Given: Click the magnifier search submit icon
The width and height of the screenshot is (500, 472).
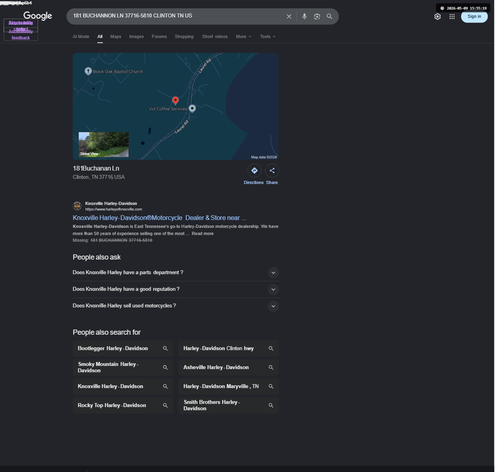Looking at the screenshot, I should pos(329,16).
